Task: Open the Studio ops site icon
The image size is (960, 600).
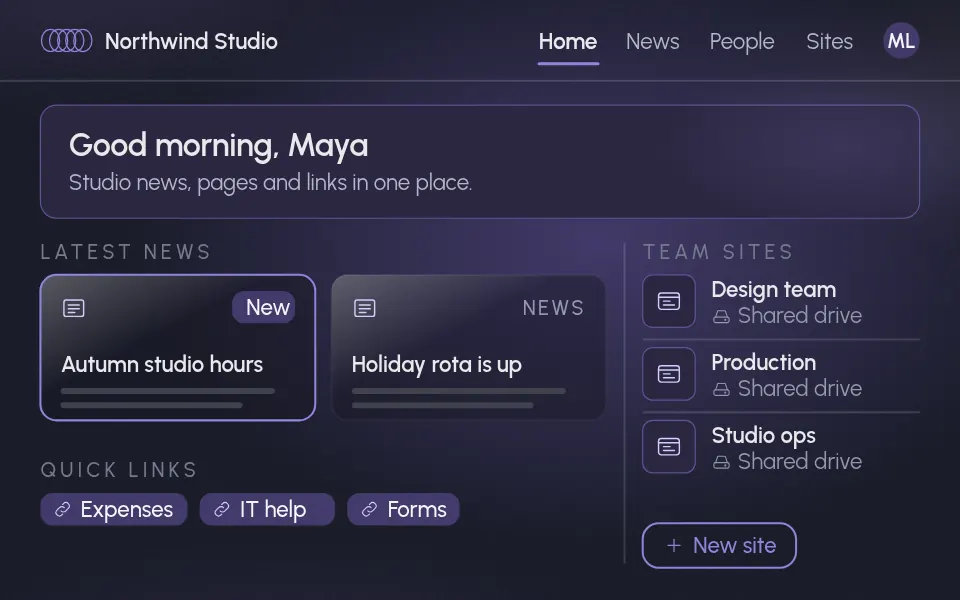Action: (x=669, y=447)
